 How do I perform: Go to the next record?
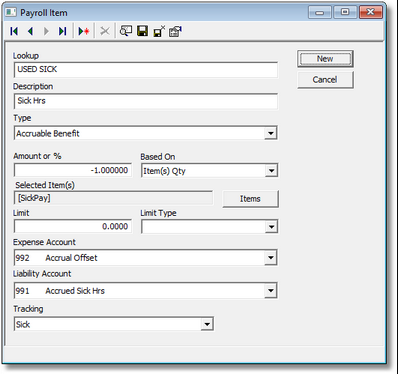pos(46,31)
